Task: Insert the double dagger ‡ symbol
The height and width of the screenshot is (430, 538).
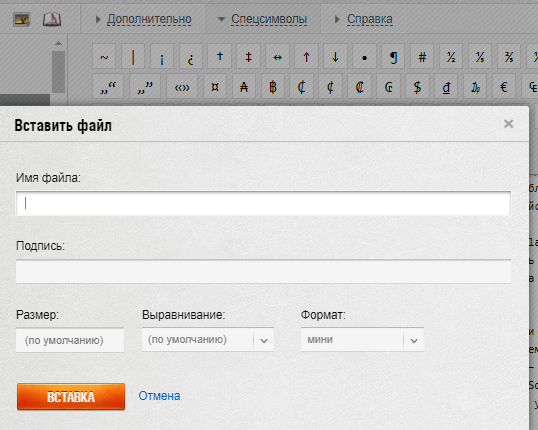Action: (249, 57)
